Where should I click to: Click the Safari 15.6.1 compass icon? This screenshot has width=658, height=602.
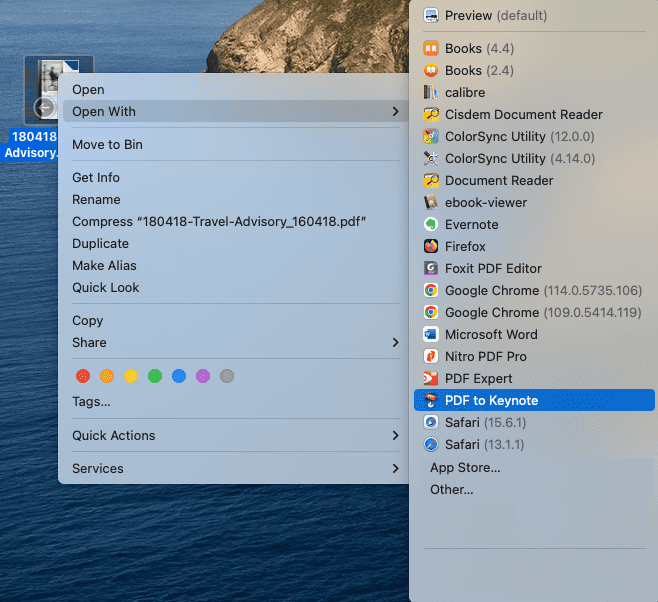431,422
